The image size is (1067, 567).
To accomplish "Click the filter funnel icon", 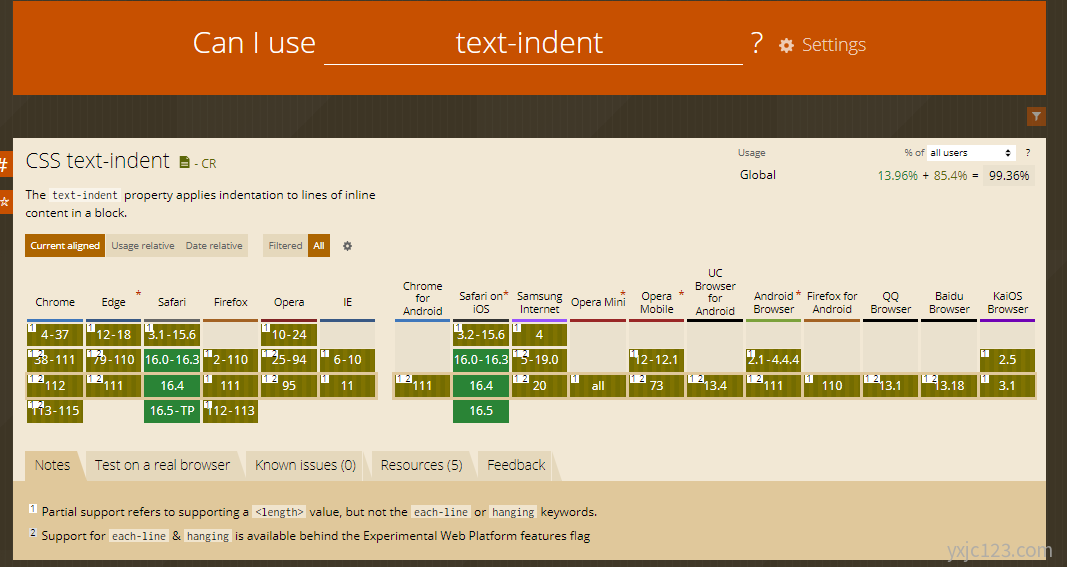I will [1036, 116].
